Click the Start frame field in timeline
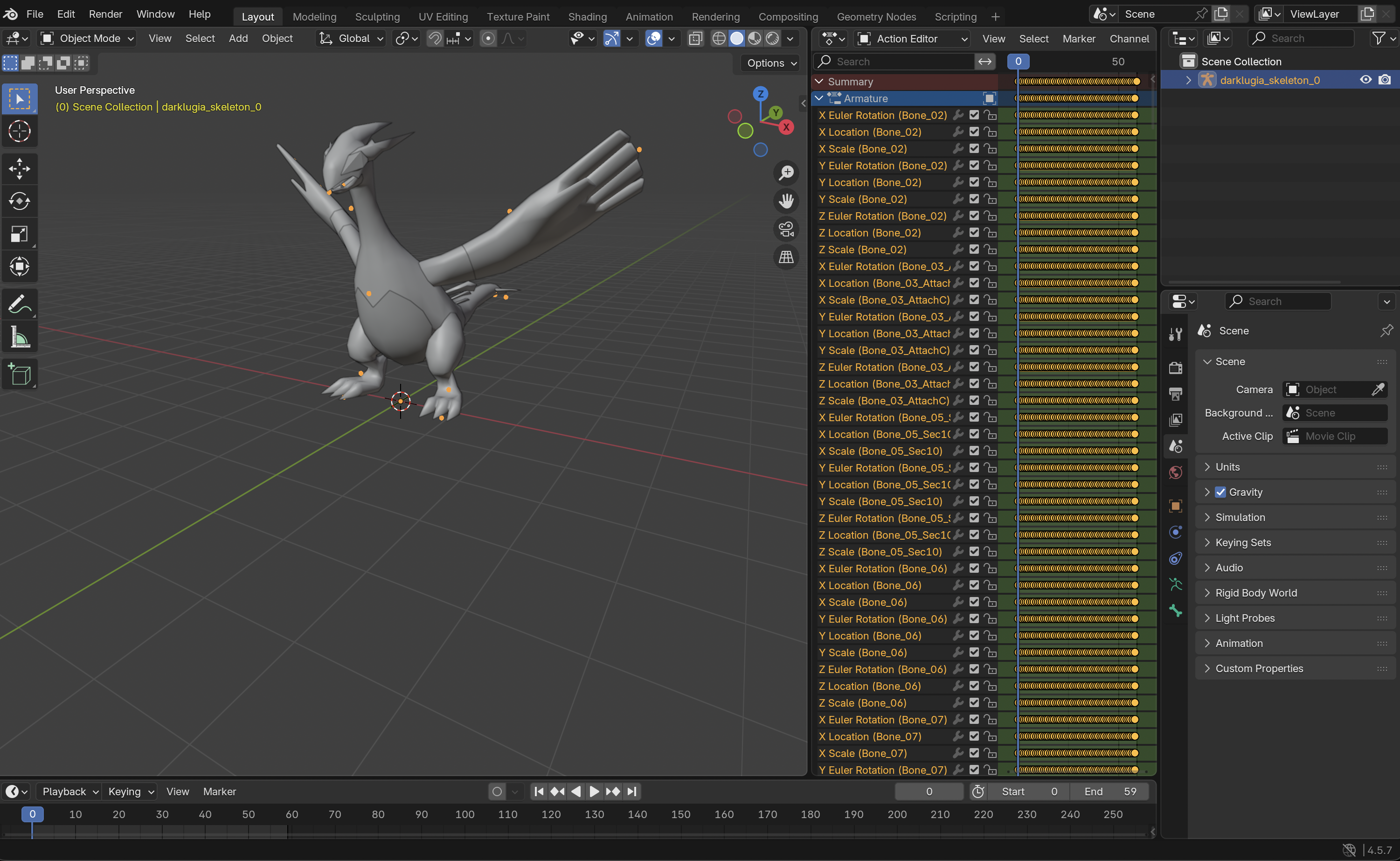The image size is (1400, 861). tap(1029, 792)
